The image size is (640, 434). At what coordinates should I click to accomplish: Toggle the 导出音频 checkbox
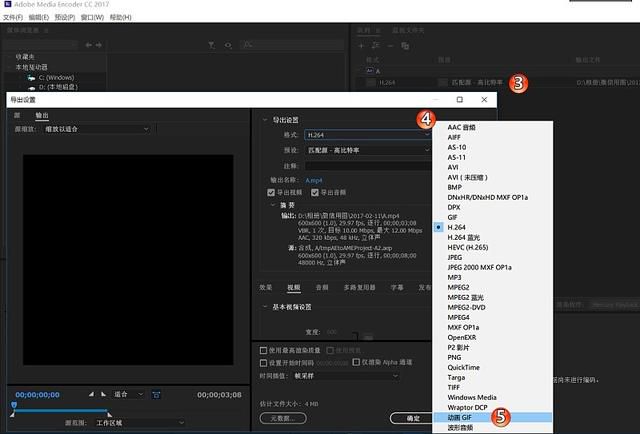[x=315, y=192]
